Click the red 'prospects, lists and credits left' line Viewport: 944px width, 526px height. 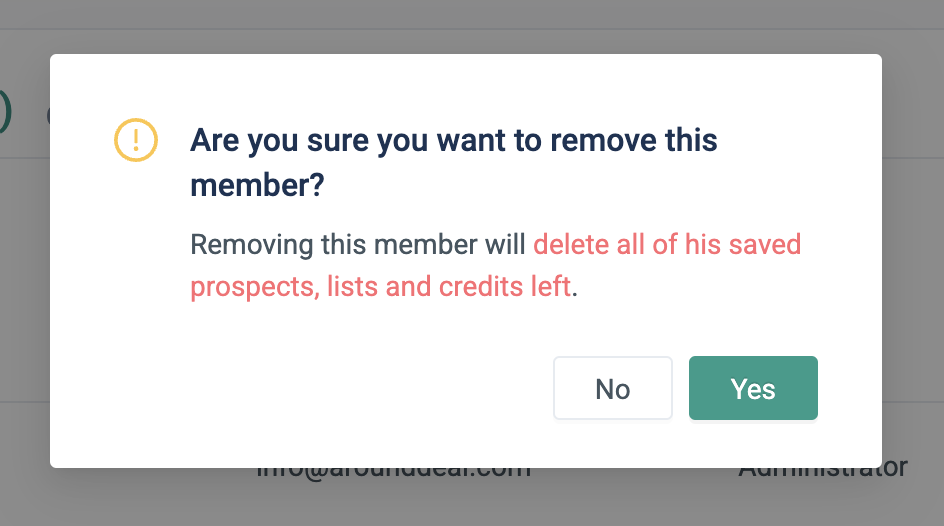click(380, 287)
